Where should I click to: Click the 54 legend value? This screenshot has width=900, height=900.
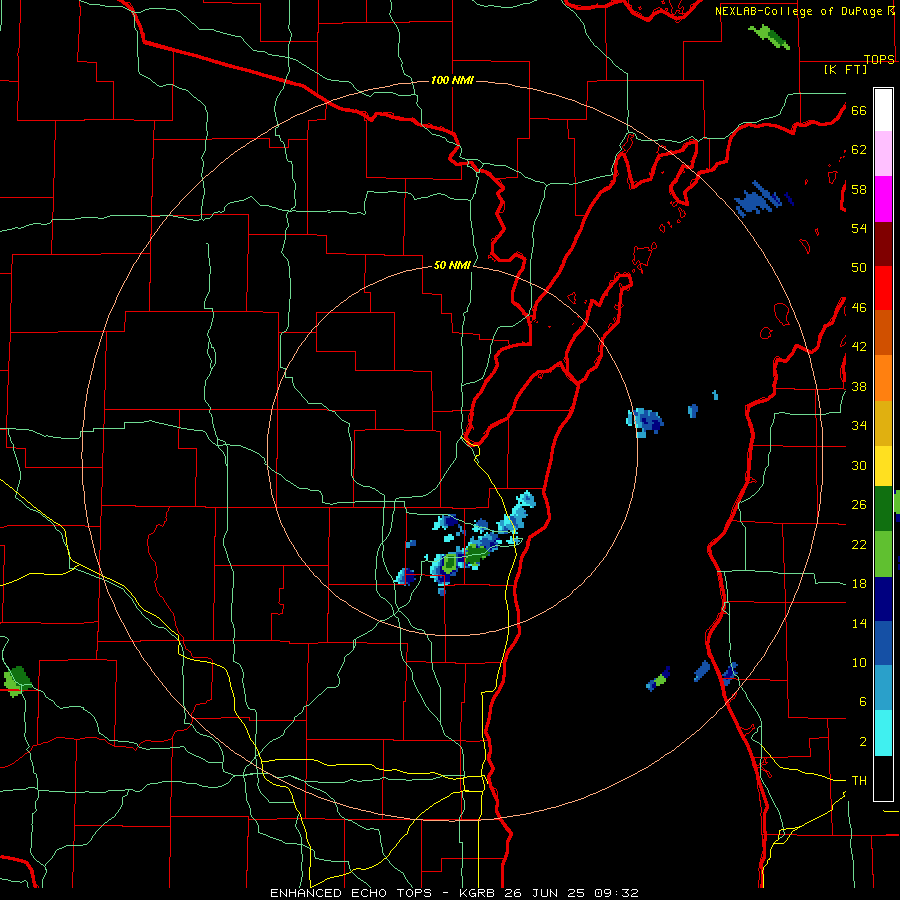[x=859, y=228]
